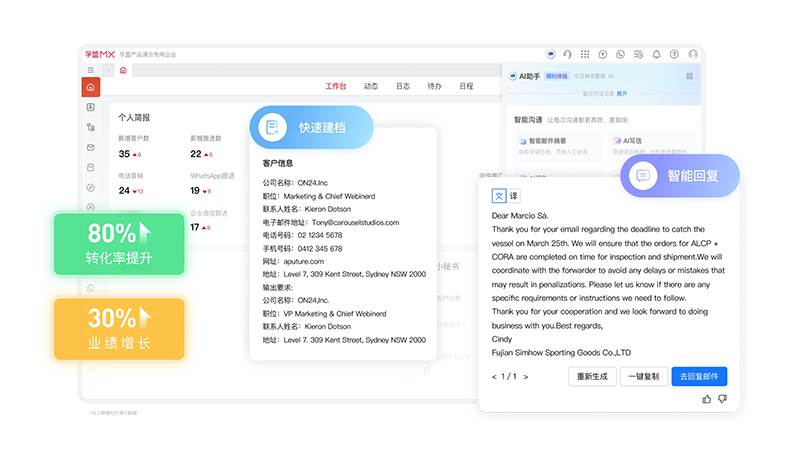Open the 智能邮件摘要 card
This screenshot has height=460, width=794.
(x=559, y=145)
